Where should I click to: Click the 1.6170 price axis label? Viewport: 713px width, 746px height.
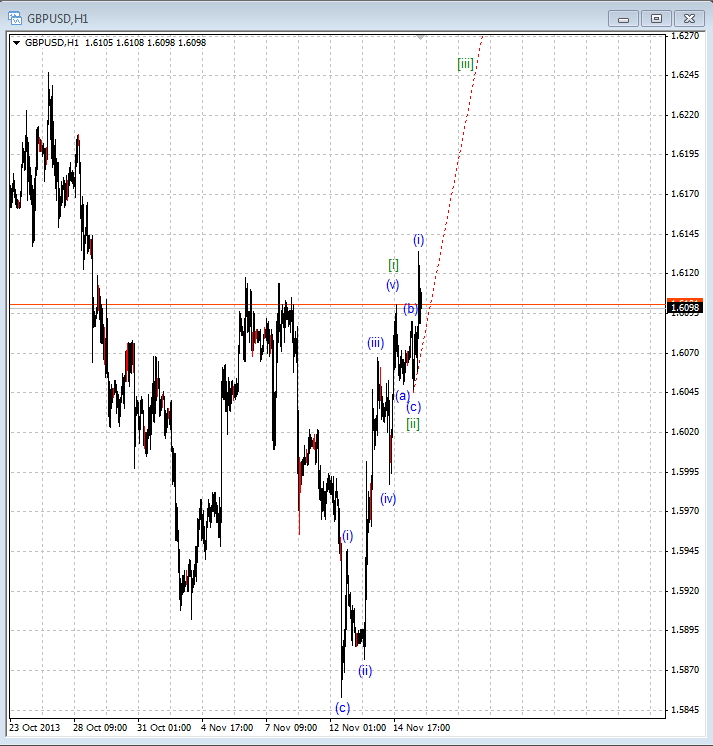point(685,194)
